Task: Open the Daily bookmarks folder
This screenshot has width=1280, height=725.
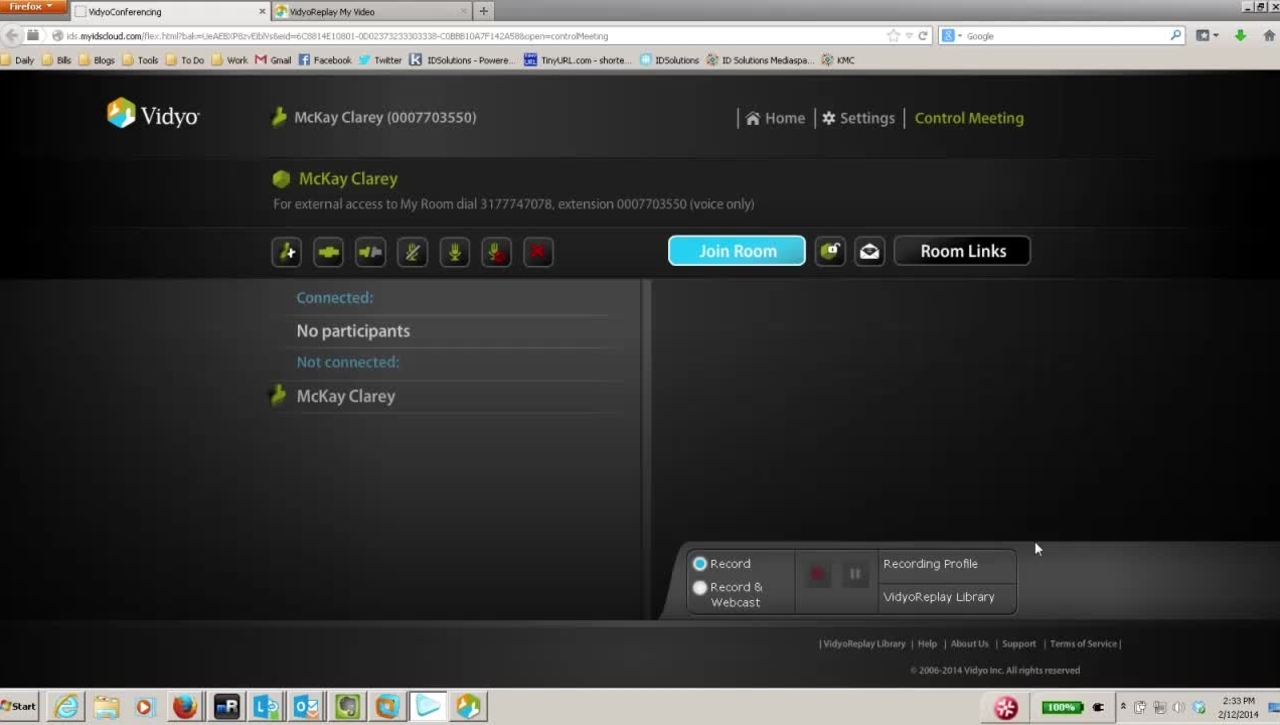Action: (17, 60)
